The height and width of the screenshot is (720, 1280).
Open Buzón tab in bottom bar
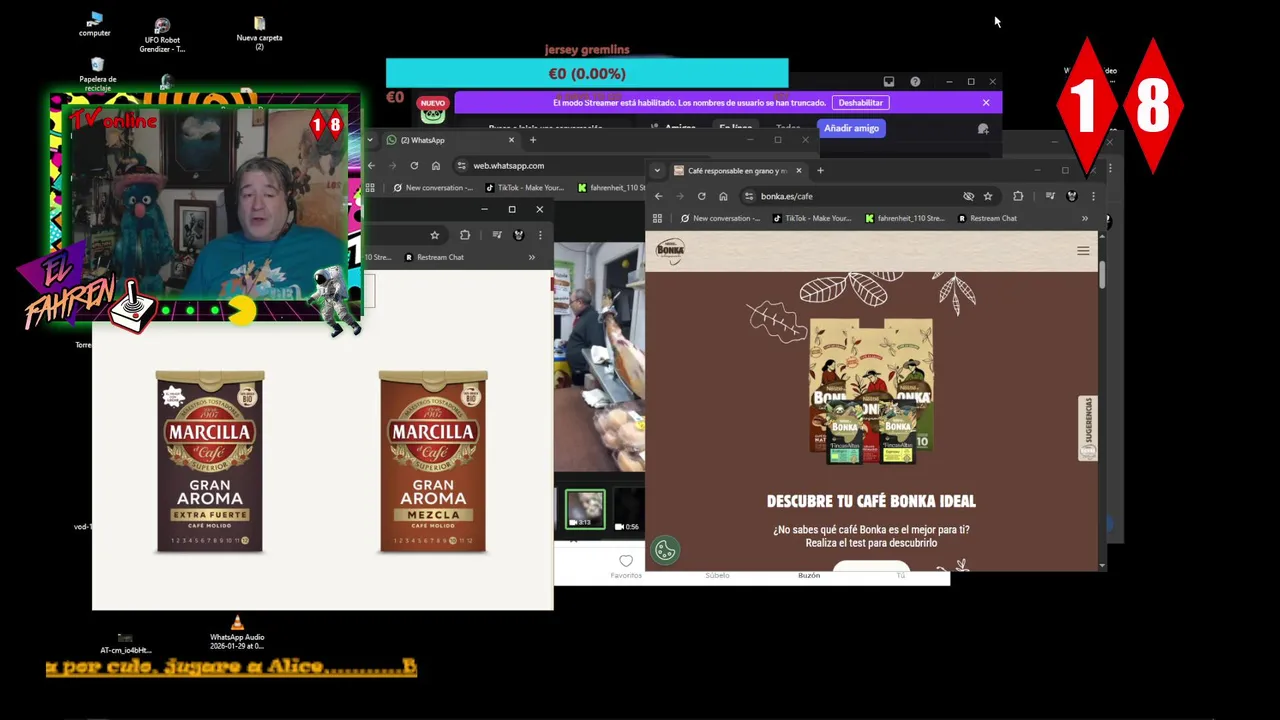809,575
